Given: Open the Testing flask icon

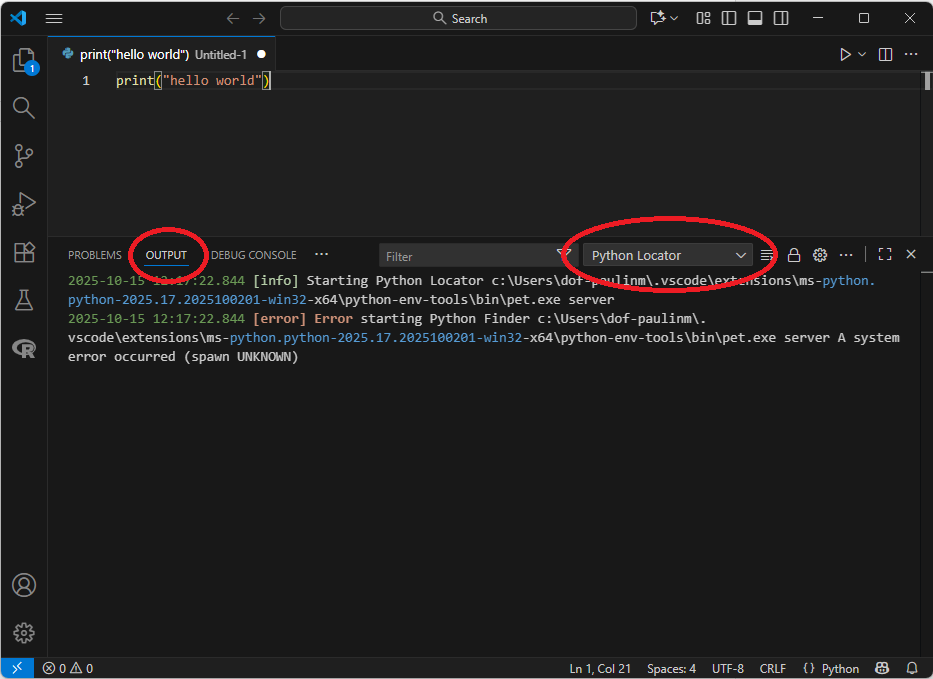Looking at the screenshot, I should 24,300.
